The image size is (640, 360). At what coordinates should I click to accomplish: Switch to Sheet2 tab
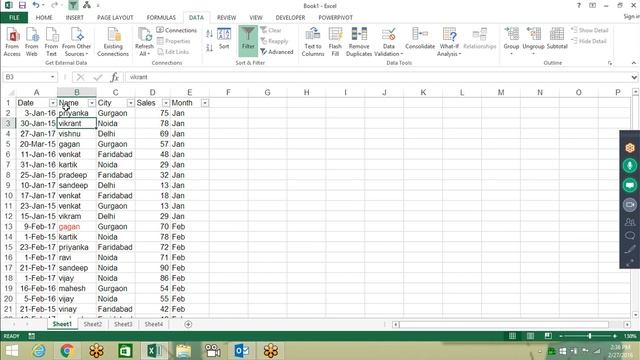pyautogui.click(x=93, y=324)
